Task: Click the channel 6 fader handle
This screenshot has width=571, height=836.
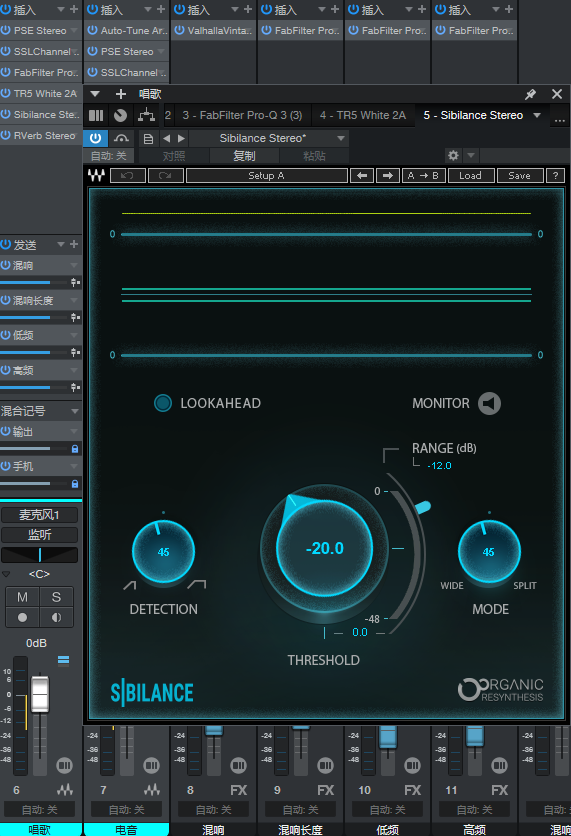Action: pos(40,694)
